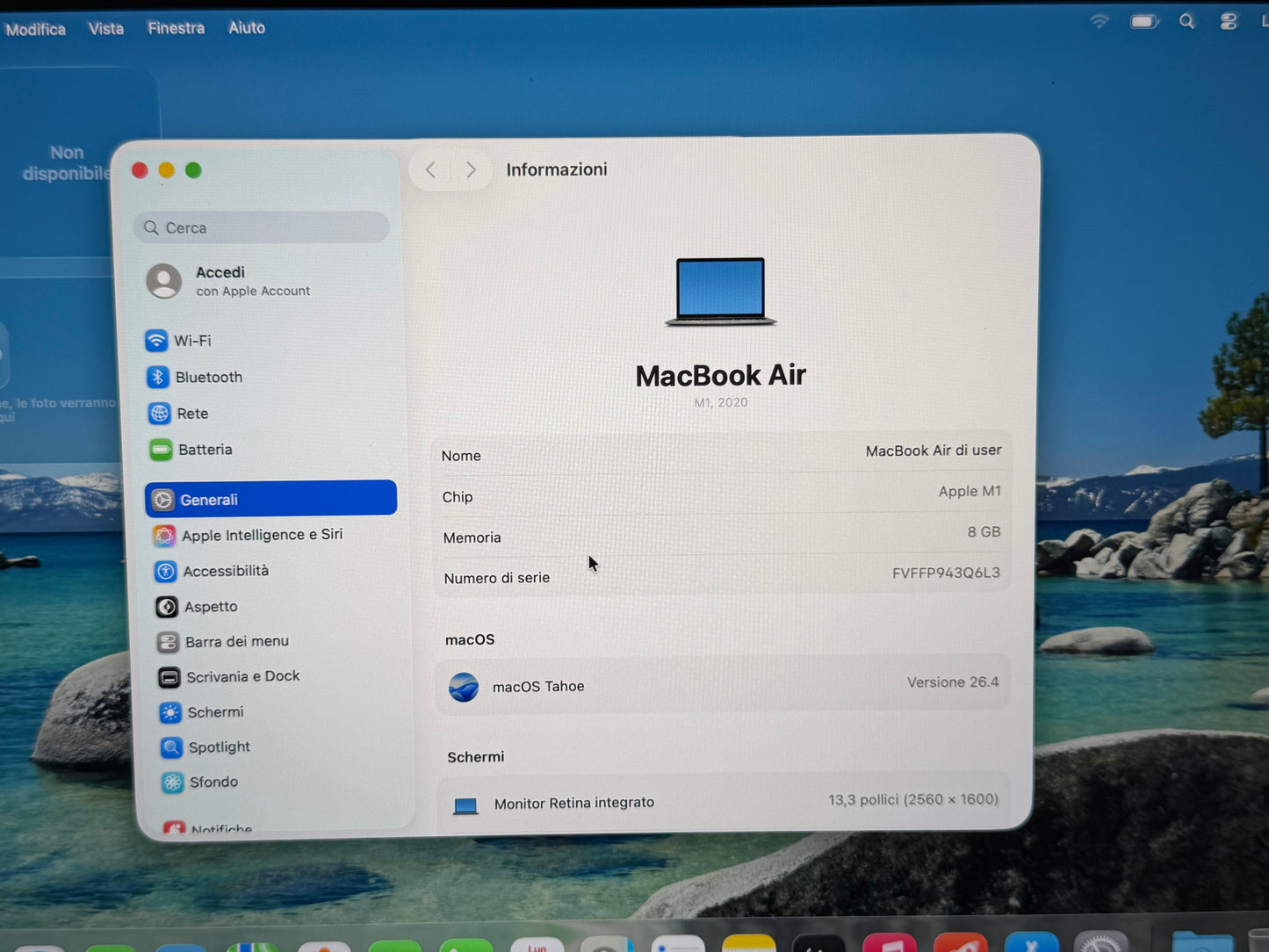Open the Vista menu

[x=106, y=29]
